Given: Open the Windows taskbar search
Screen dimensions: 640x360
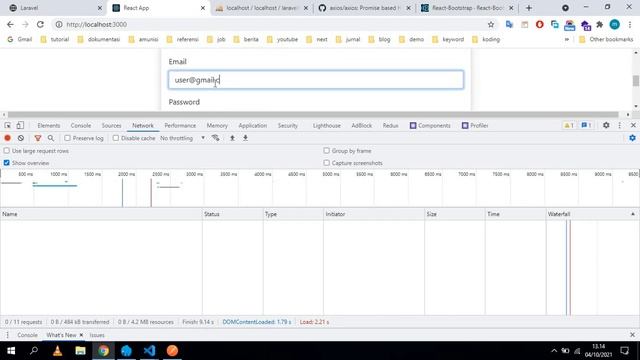Looking at the screenshot, I should [34, 351].
